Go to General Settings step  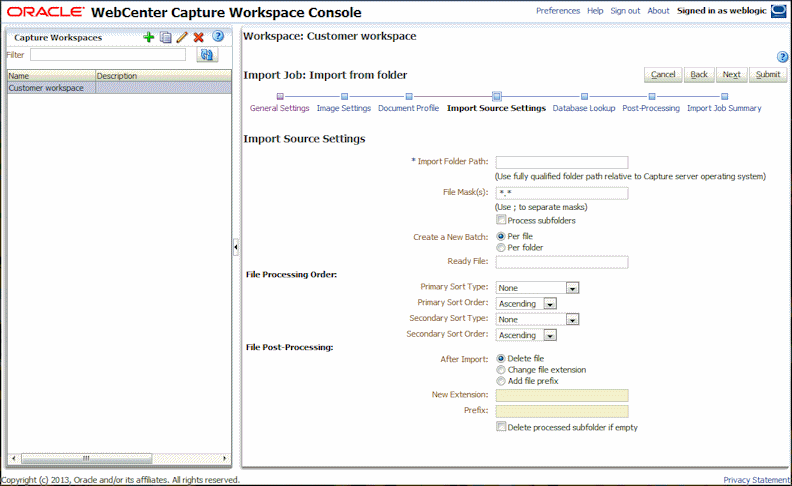click(279, 108)
